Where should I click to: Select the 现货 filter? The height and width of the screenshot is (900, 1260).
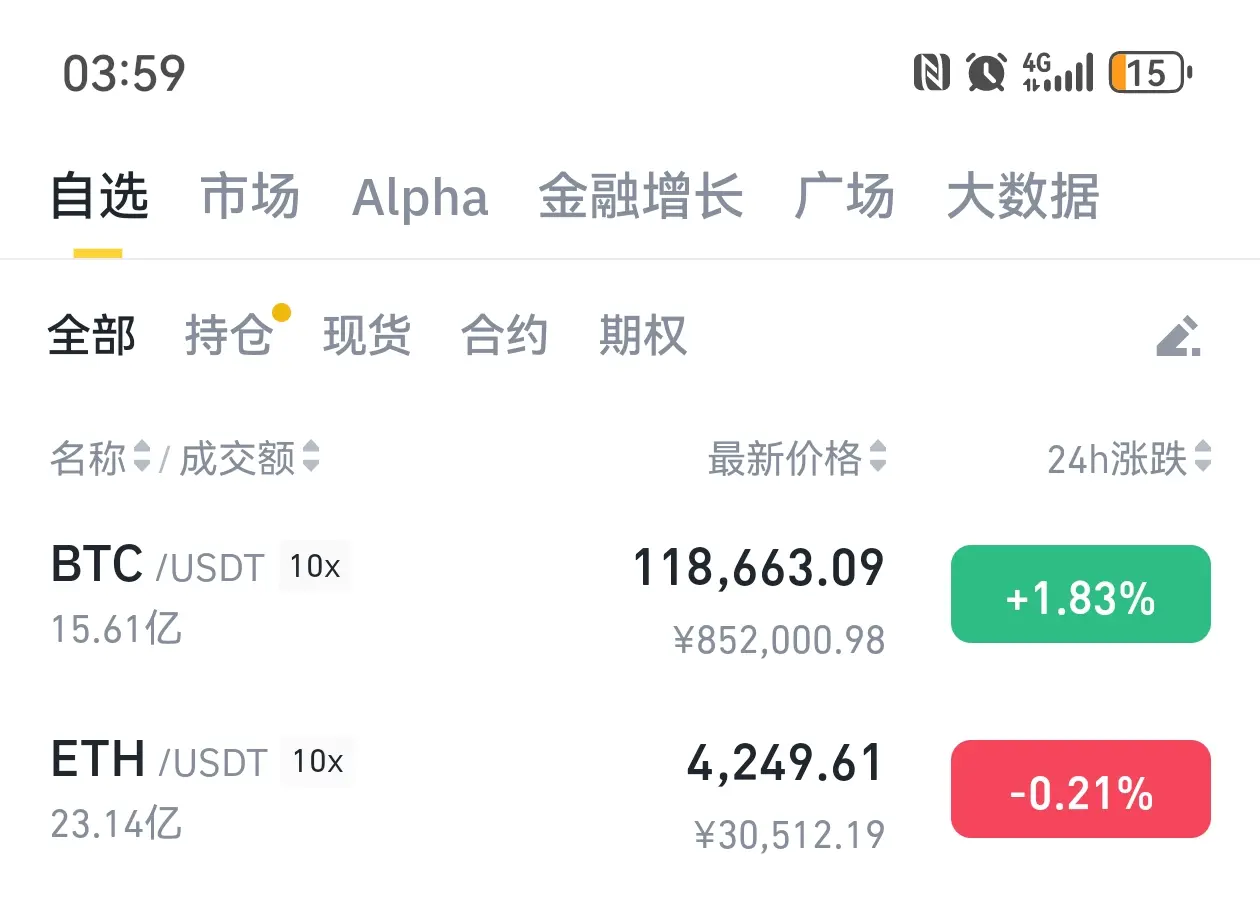pos(367,335)
